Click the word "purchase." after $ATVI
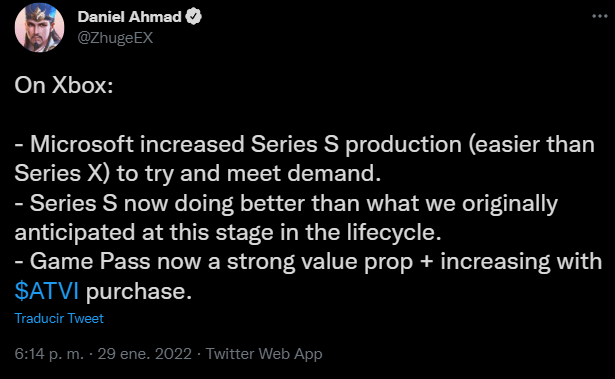 pos(139,292)
